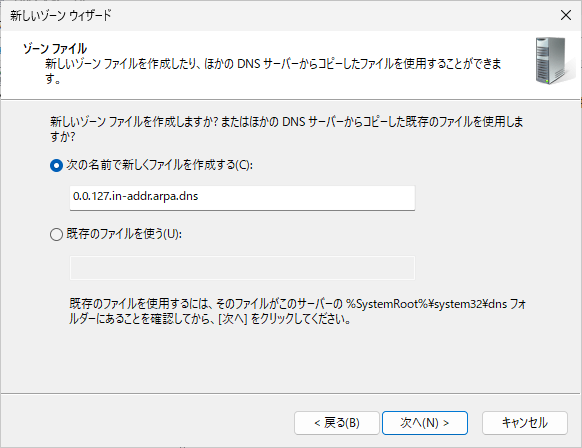Viewport: 582px width, 448px height.
Task: Click the empty existing file name field
Action: 242,268
